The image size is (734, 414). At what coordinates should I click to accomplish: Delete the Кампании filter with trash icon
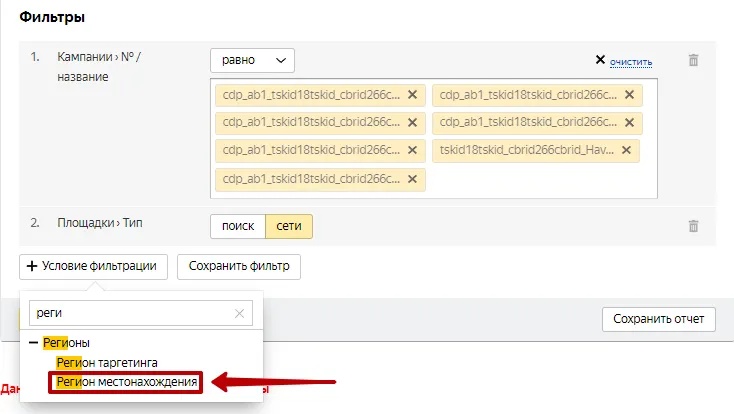(x=693, y=60)
